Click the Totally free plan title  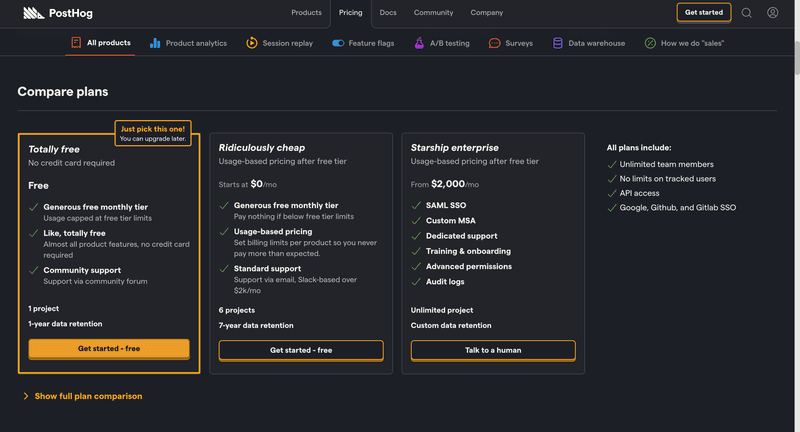pos(54,149)
